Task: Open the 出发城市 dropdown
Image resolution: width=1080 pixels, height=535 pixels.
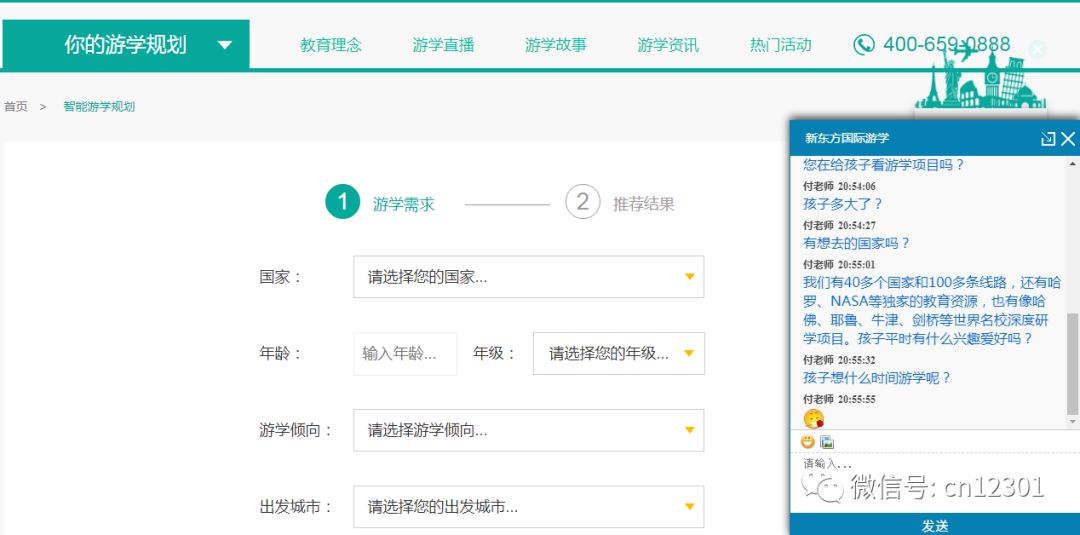Action: point(528,507)
